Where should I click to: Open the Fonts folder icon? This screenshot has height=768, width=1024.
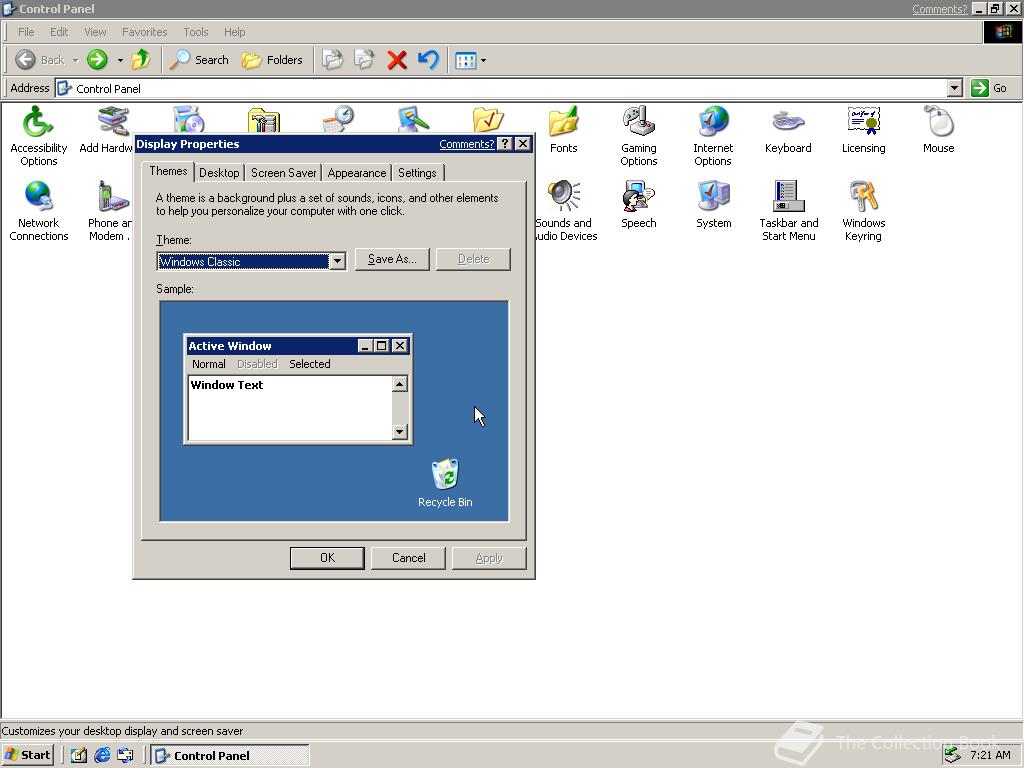(x=563, y=130)
